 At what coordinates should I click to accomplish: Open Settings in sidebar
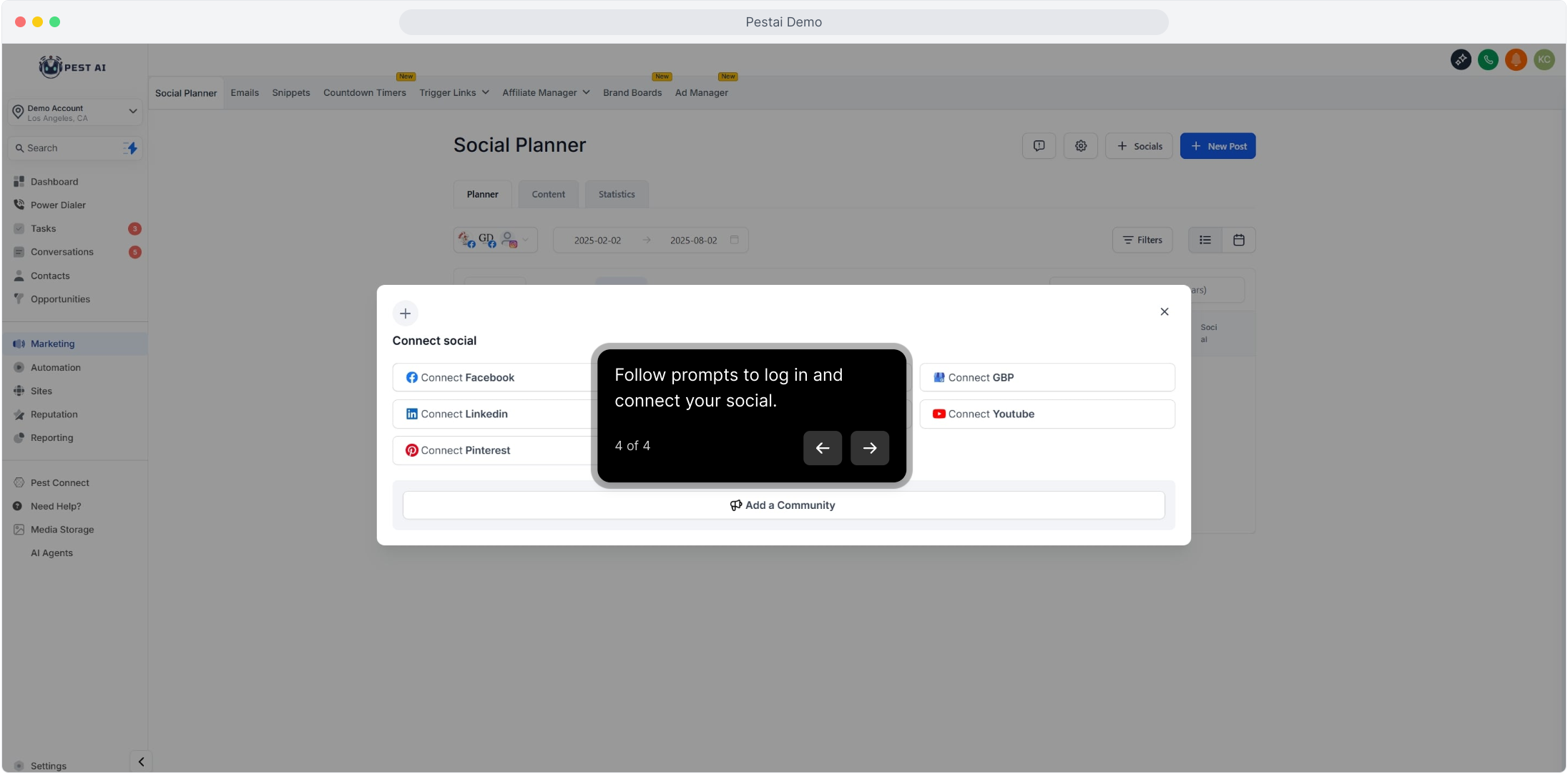click(48, 766)
